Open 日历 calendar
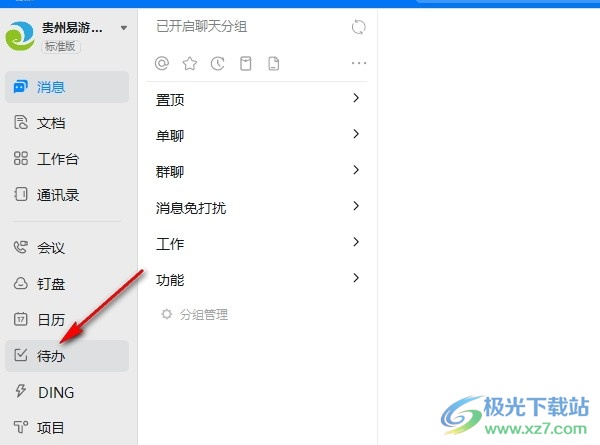 (x=67, y=319)
